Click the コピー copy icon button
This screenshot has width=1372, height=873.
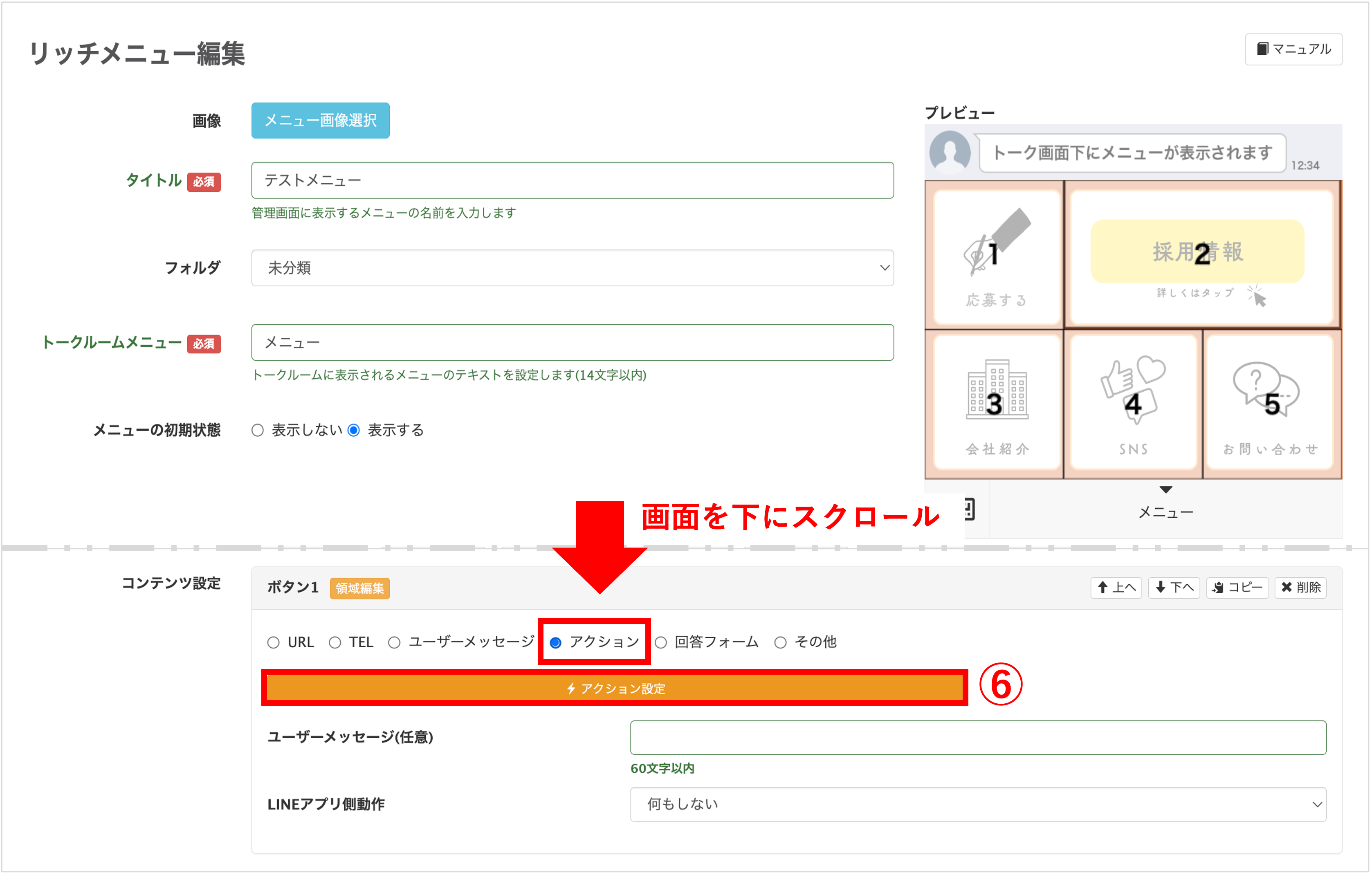point(1237,588)
